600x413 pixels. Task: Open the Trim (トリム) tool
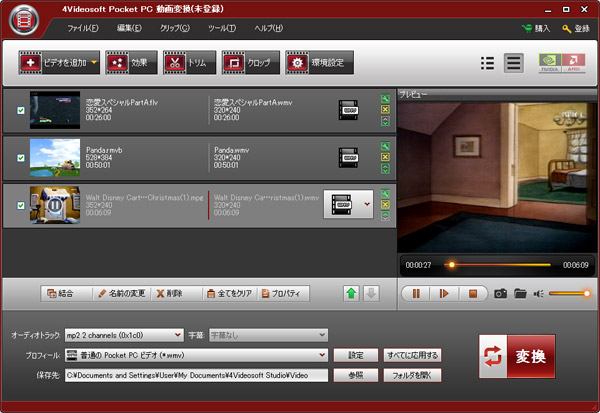[189, 62]
